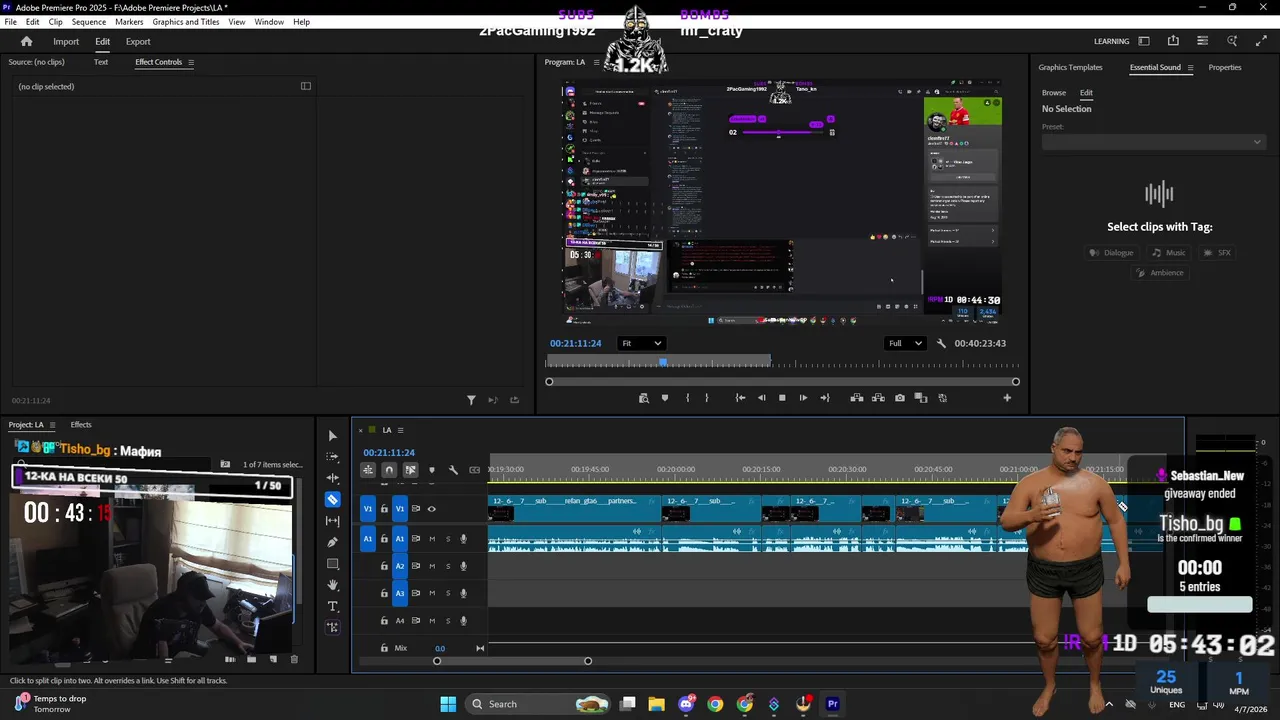Select the Hand tool
The width and height of the screenshot is (1280, 720).
[x=333, y=585]
